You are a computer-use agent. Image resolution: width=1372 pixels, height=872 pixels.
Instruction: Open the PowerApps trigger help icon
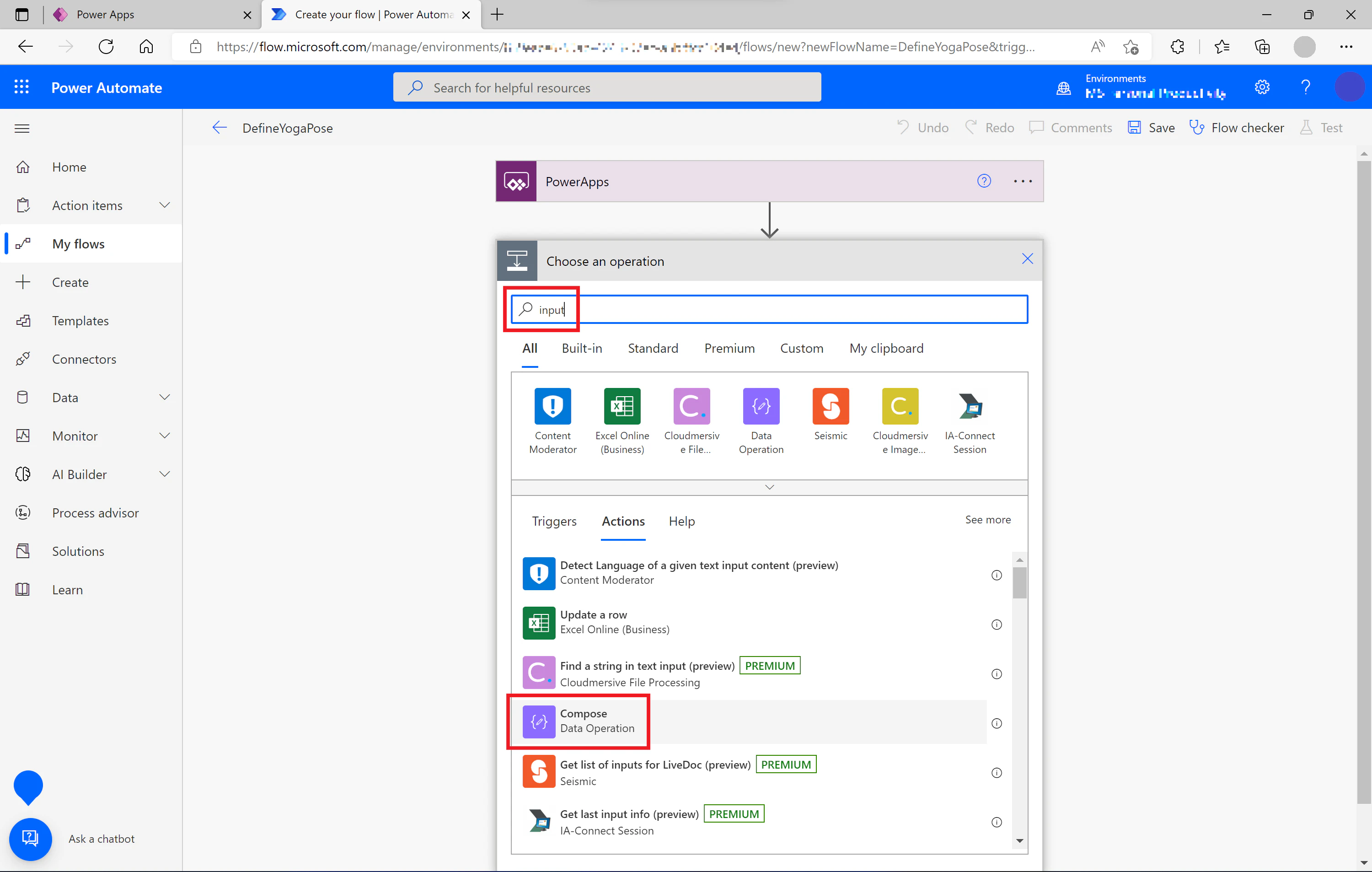[984, 181]
